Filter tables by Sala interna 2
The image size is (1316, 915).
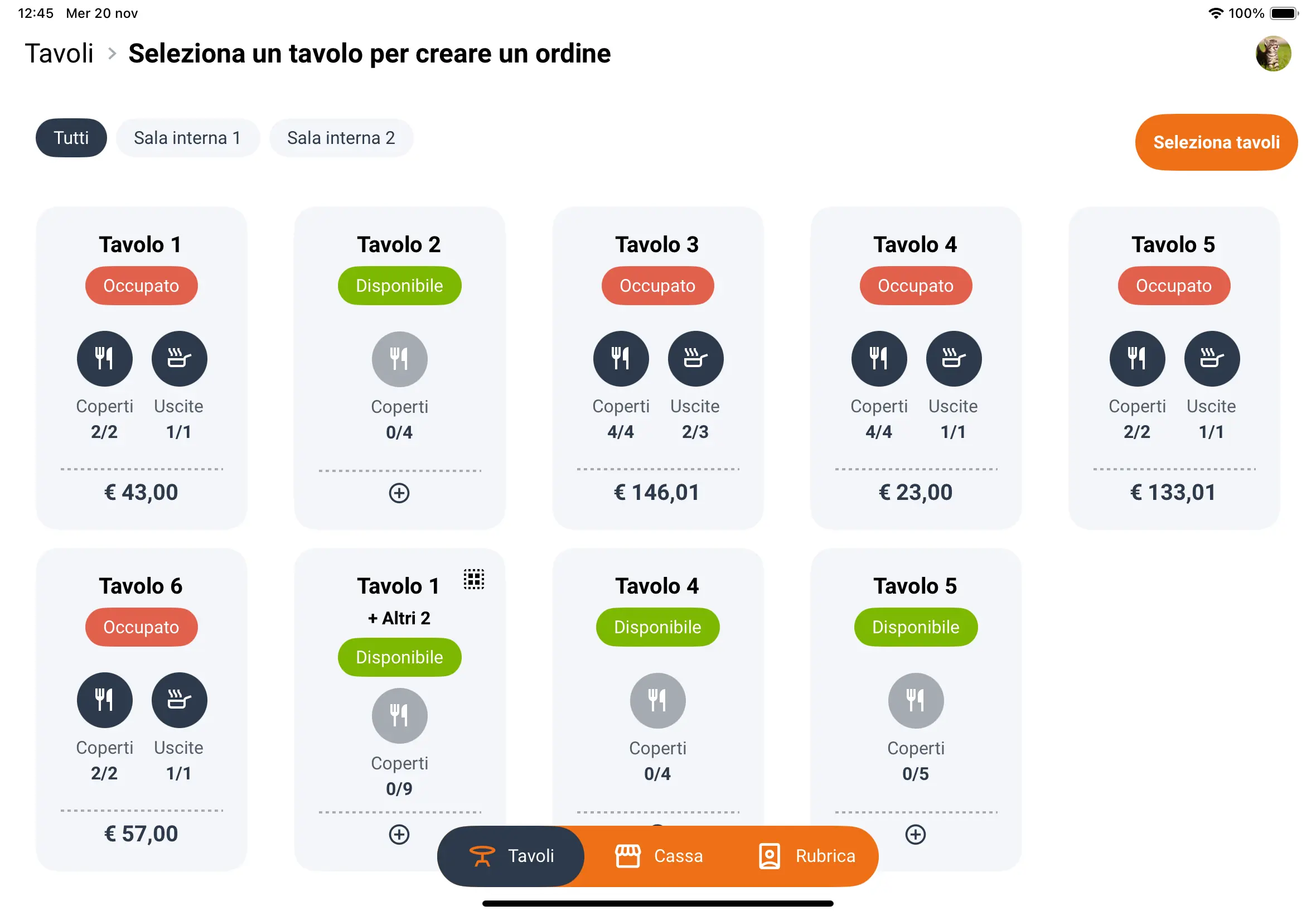click(x=341, y=138)
